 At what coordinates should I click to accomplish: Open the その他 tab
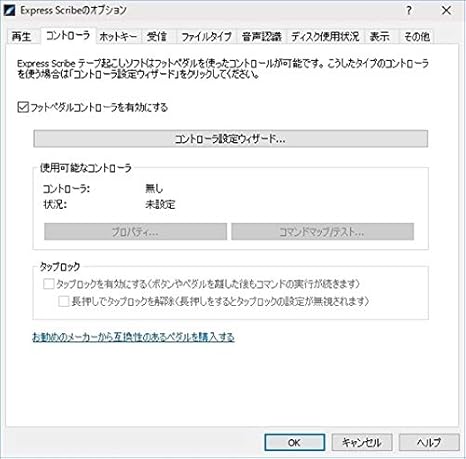pyautogui.click(x=417, y=36)
